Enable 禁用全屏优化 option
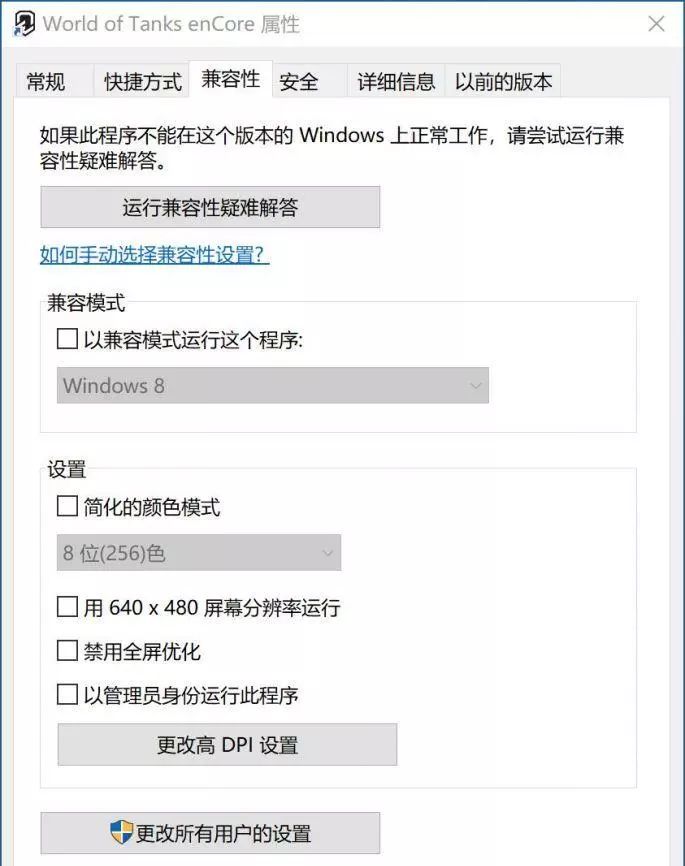 pyautogui.click(x=67, y=651)
